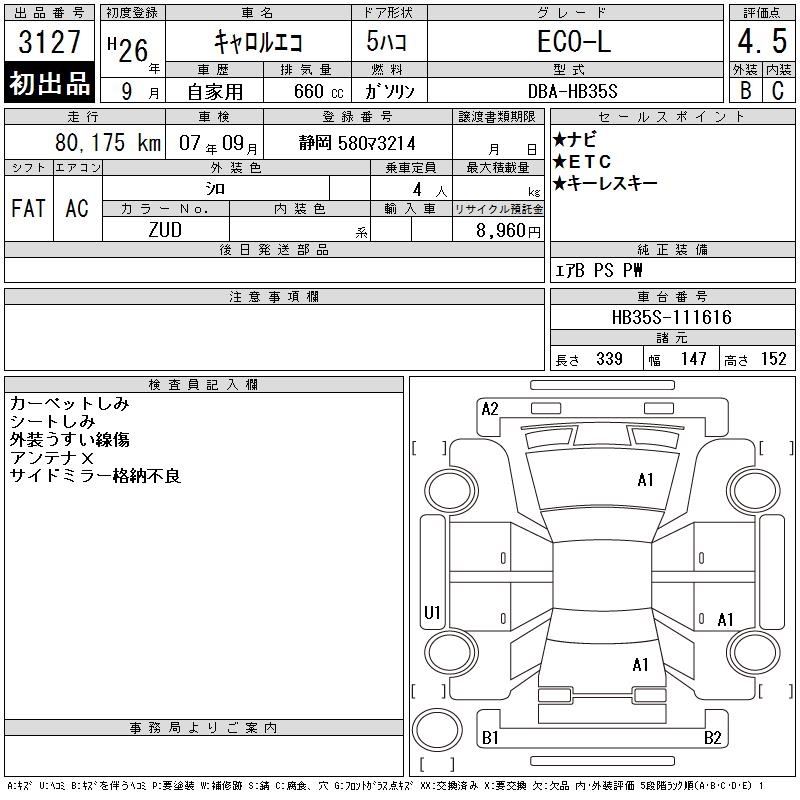Click the A1 mark on right rear door

[726, 620]
